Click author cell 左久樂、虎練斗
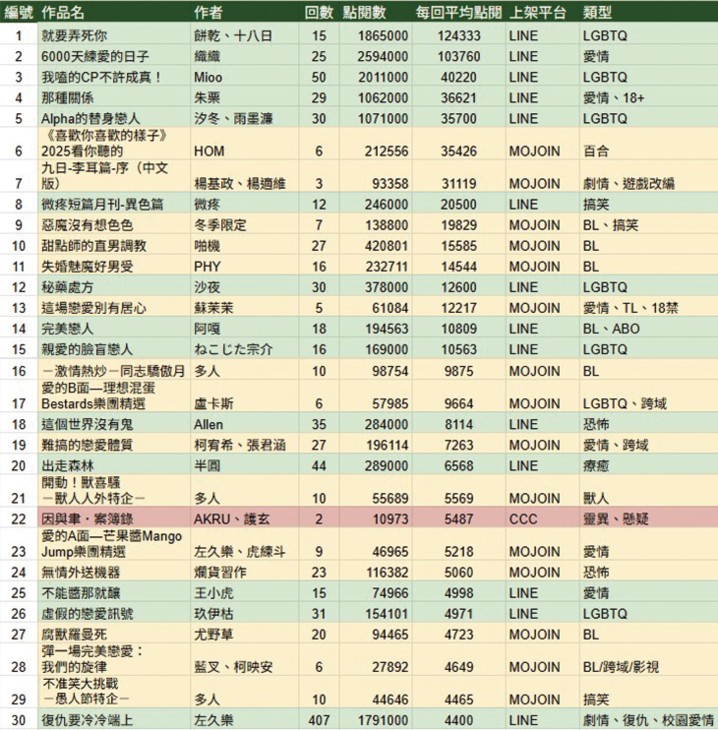 point(240,552)
